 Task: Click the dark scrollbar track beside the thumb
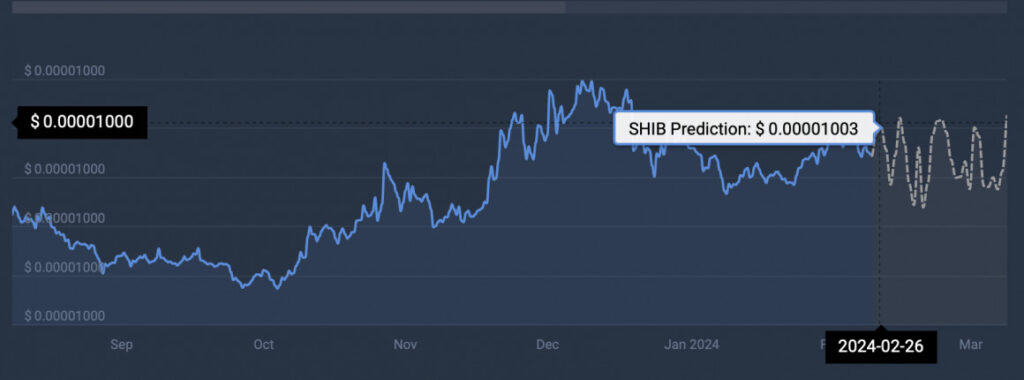coord(786,7)
